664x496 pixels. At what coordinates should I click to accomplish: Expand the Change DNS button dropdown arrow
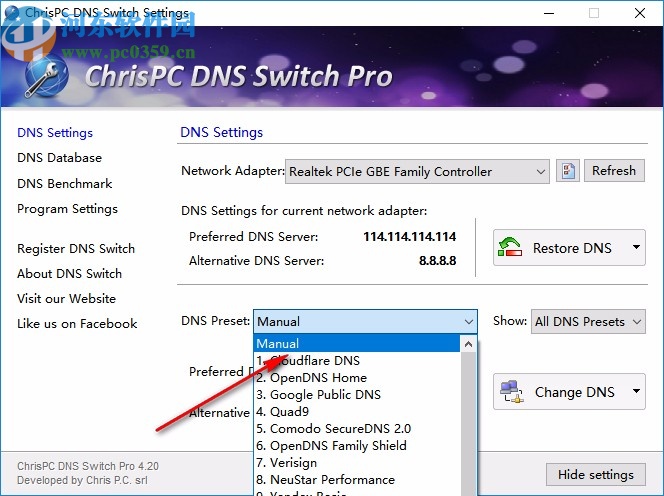click(x=636, y=391)
